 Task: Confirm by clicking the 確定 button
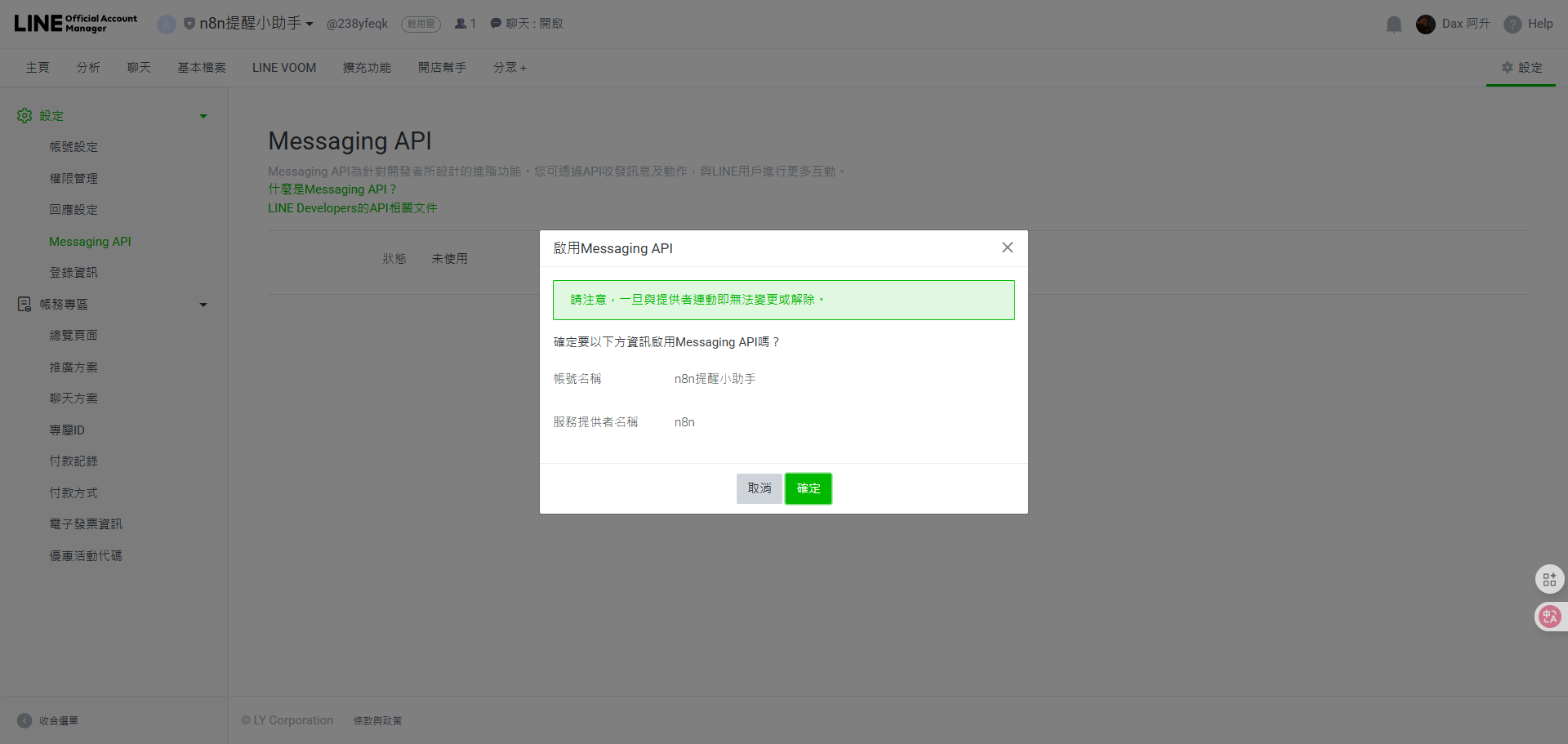808,488
